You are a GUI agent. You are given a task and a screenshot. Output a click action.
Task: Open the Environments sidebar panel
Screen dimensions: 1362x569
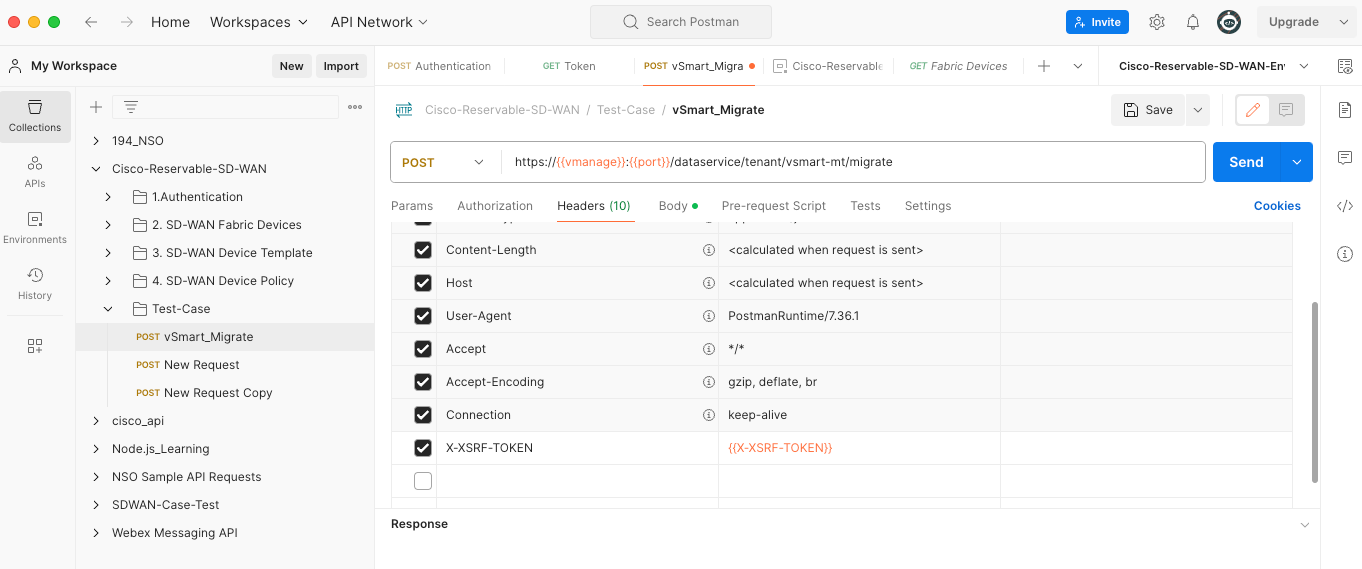tap(35, 228)
